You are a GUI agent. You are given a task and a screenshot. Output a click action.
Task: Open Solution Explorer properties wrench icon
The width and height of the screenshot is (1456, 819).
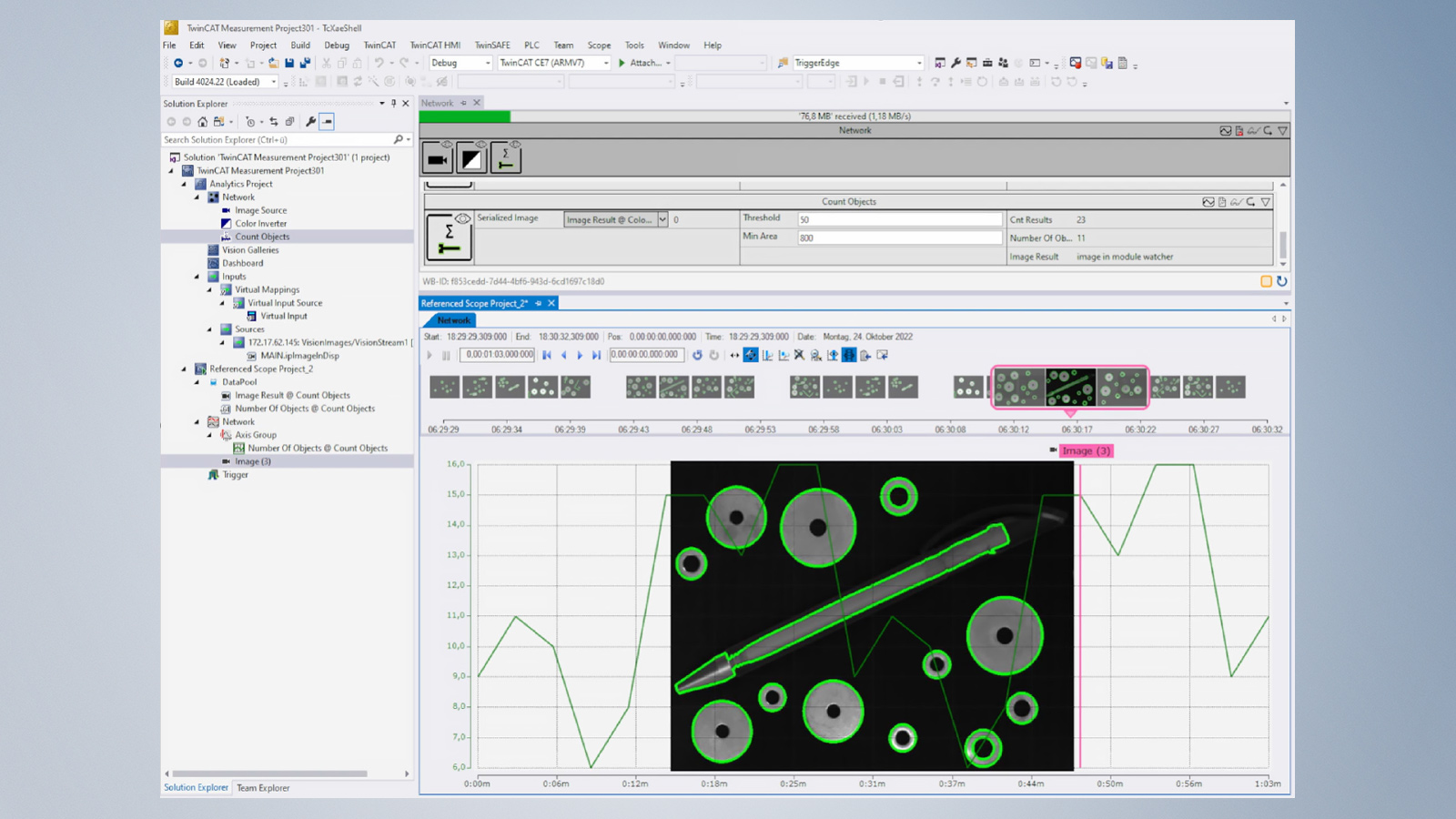click(x=310, y=121)
